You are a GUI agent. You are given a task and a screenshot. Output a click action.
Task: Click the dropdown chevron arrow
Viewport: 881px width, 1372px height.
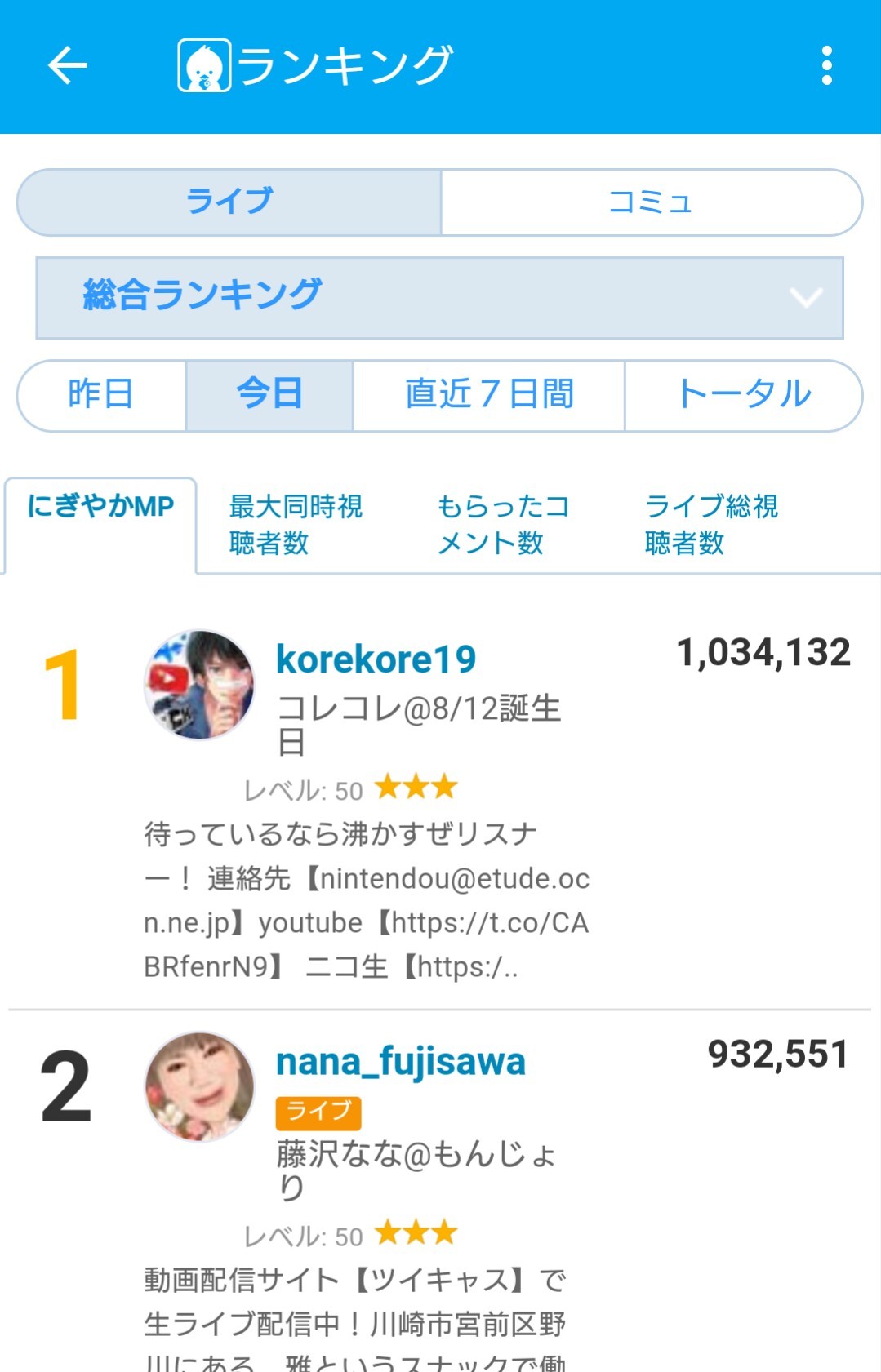point(806,298)
